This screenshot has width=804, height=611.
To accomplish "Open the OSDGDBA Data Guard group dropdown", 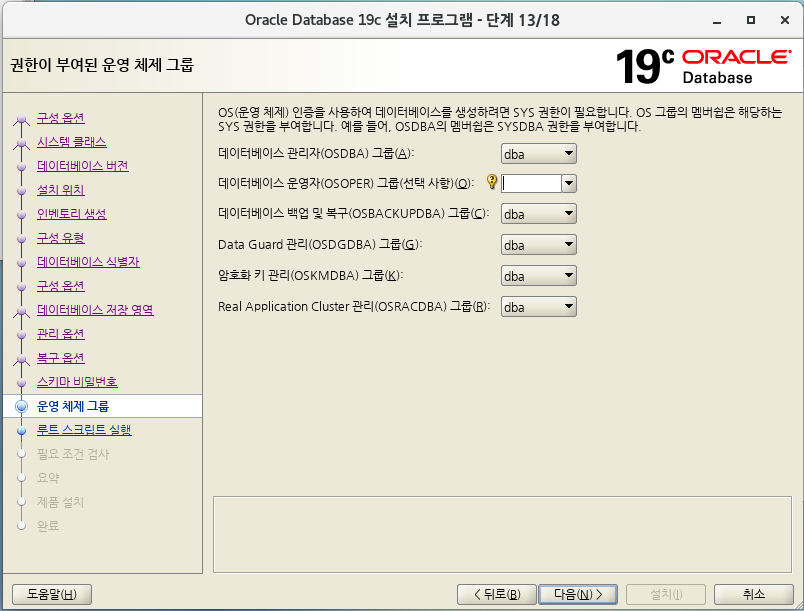I will (538, 245).
